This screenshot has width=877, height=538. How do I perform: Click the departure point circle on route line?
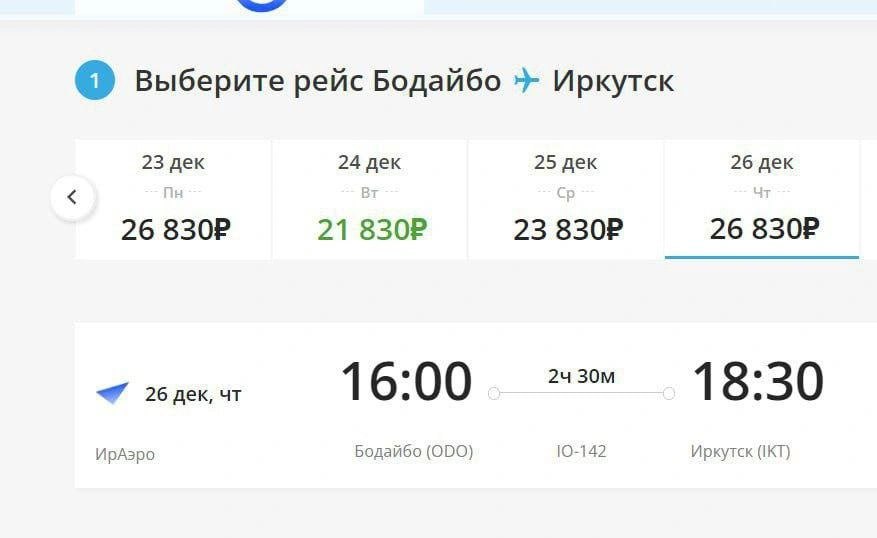[494, 394]
